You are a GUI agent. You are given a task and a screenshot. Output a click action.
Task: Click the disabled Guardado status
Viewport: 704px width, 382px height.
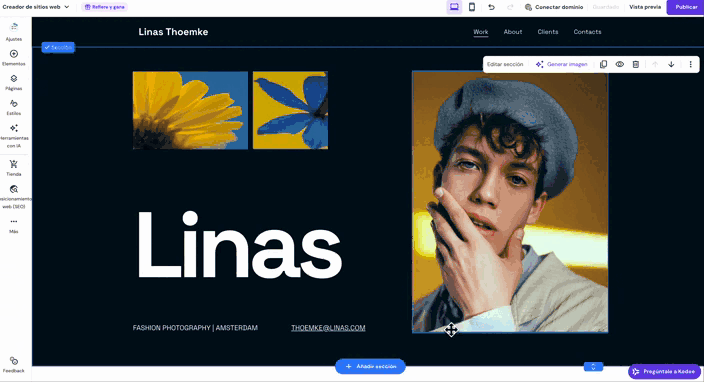[x=606, y=7]
